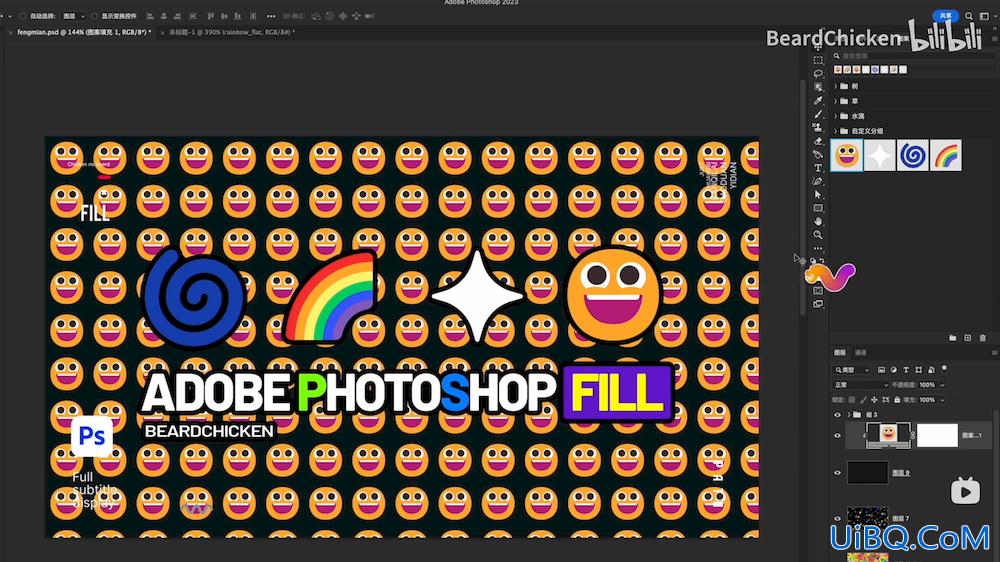Expand the third pattern folder
1000x562 pixels.
coord(835,116)
